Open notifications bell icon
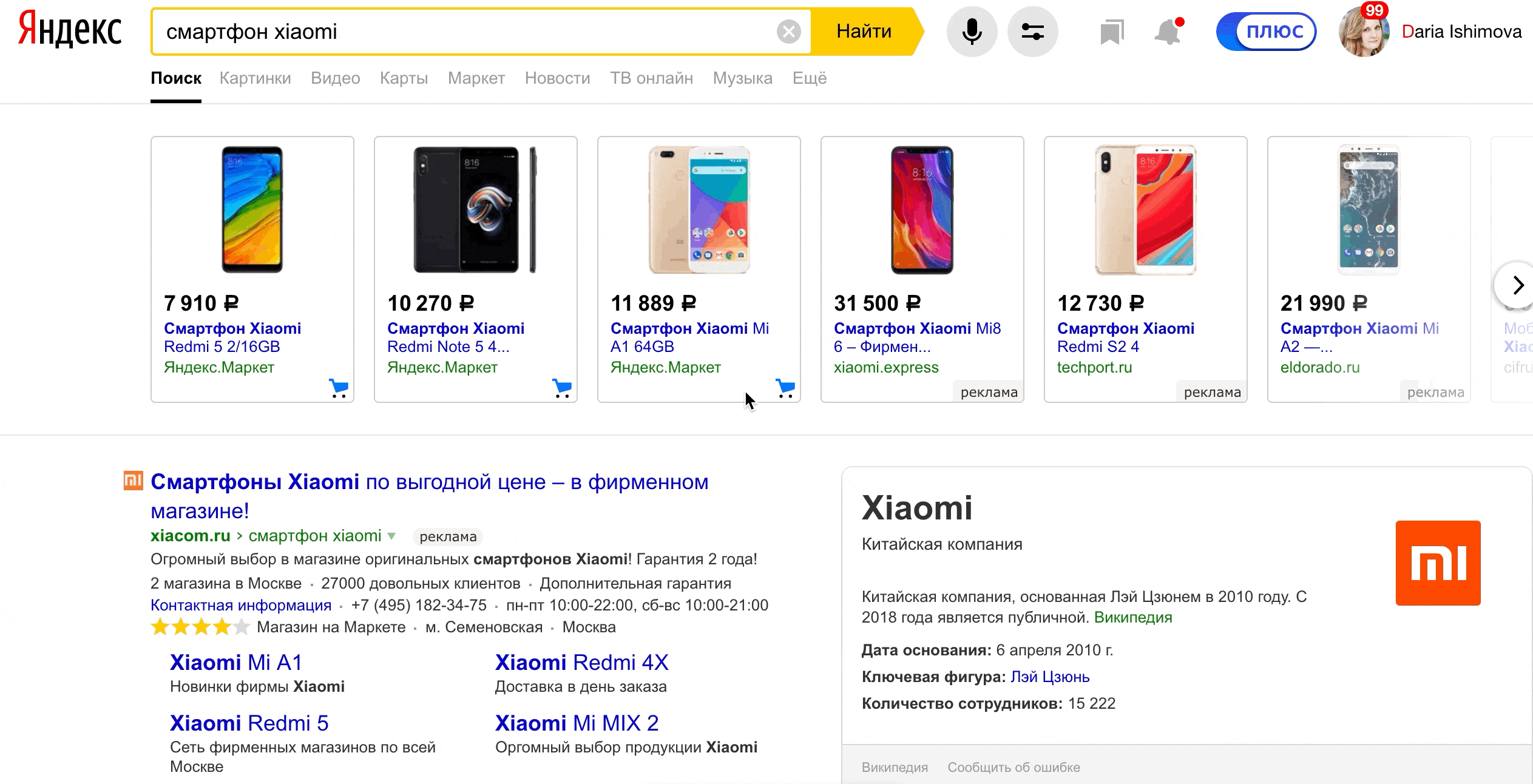The height and width of the screenshot is (784, 1533). point(1168,32)
